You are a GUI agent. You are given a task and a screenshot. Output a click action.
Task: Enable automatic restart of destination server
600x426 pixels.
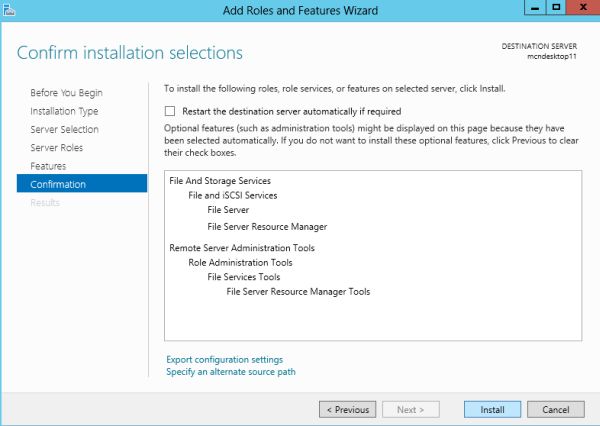170,111
